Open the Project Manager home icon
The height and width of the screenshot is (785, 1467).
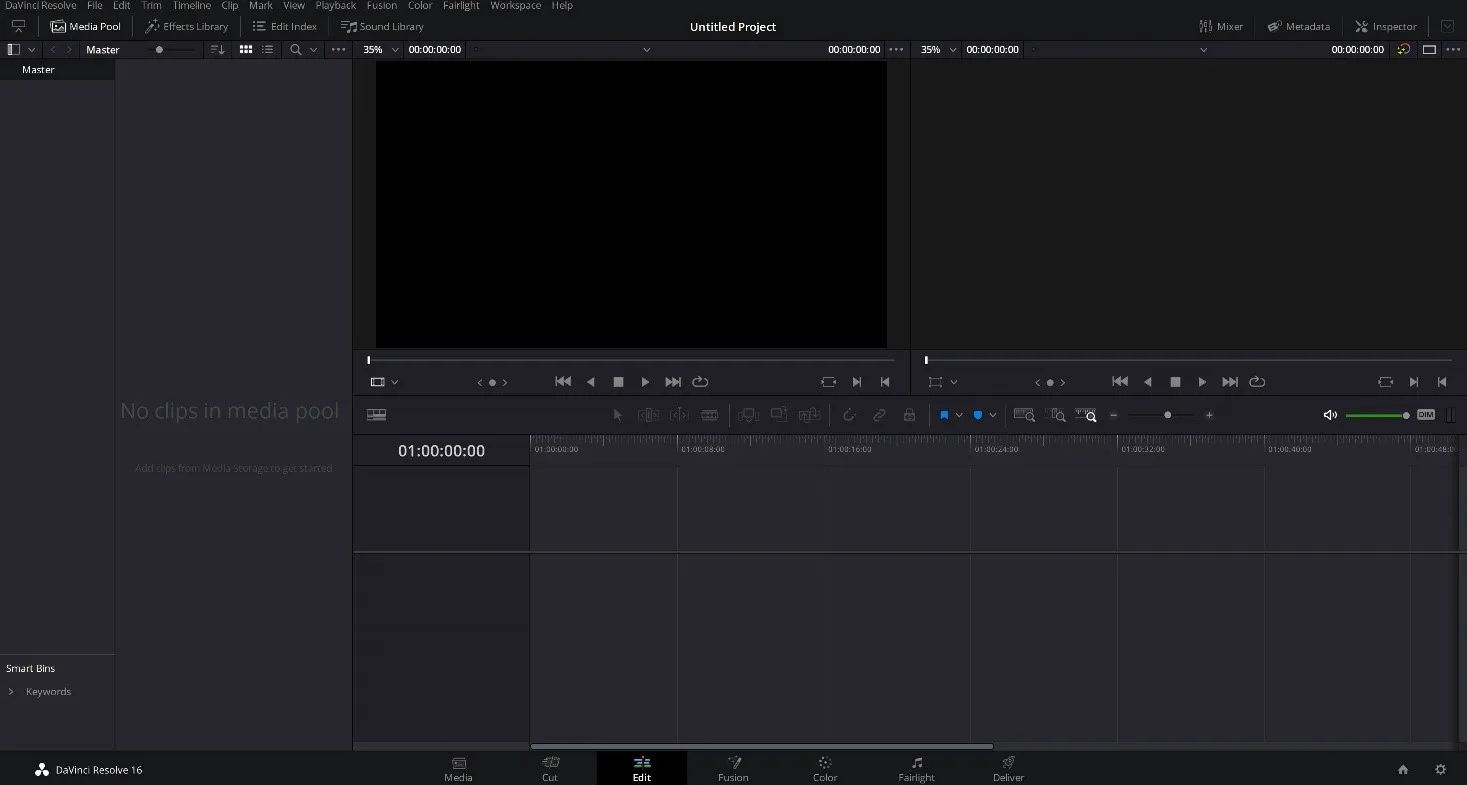[x=1403, y=769]
